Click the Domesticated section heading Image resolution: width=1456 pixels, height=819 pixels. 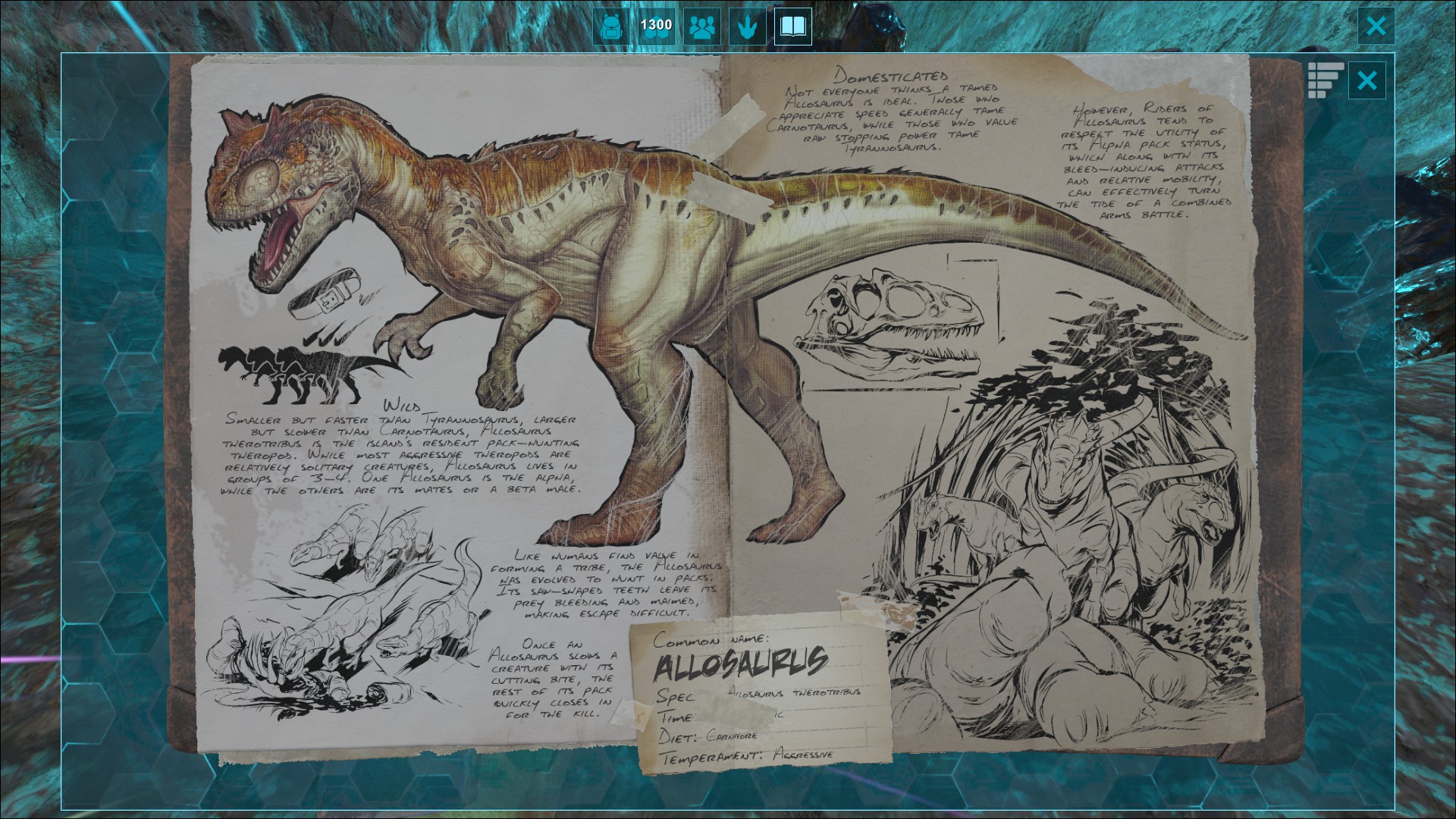coord(891,76)
